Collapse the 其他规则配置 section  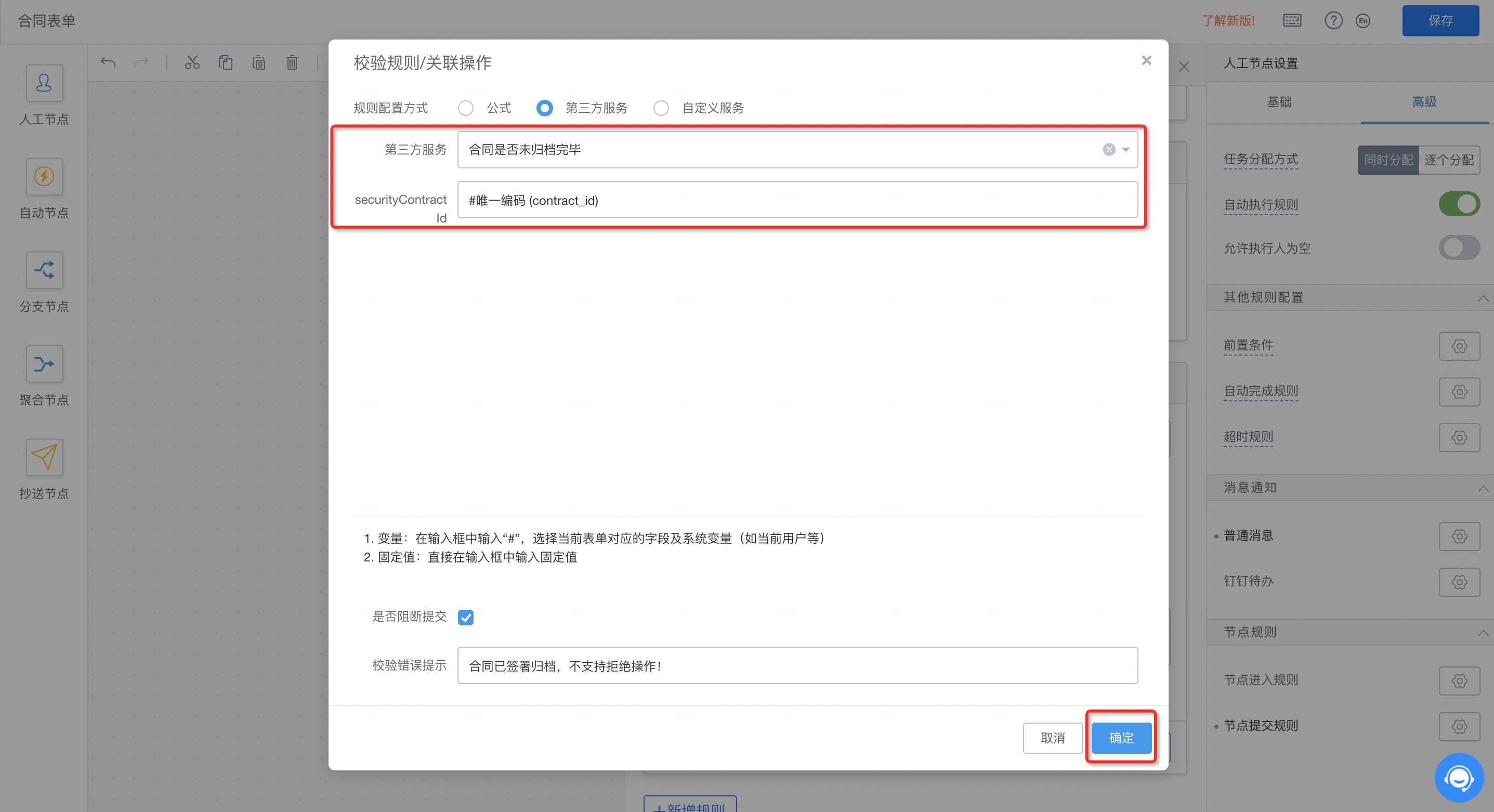pos(1483,297)
